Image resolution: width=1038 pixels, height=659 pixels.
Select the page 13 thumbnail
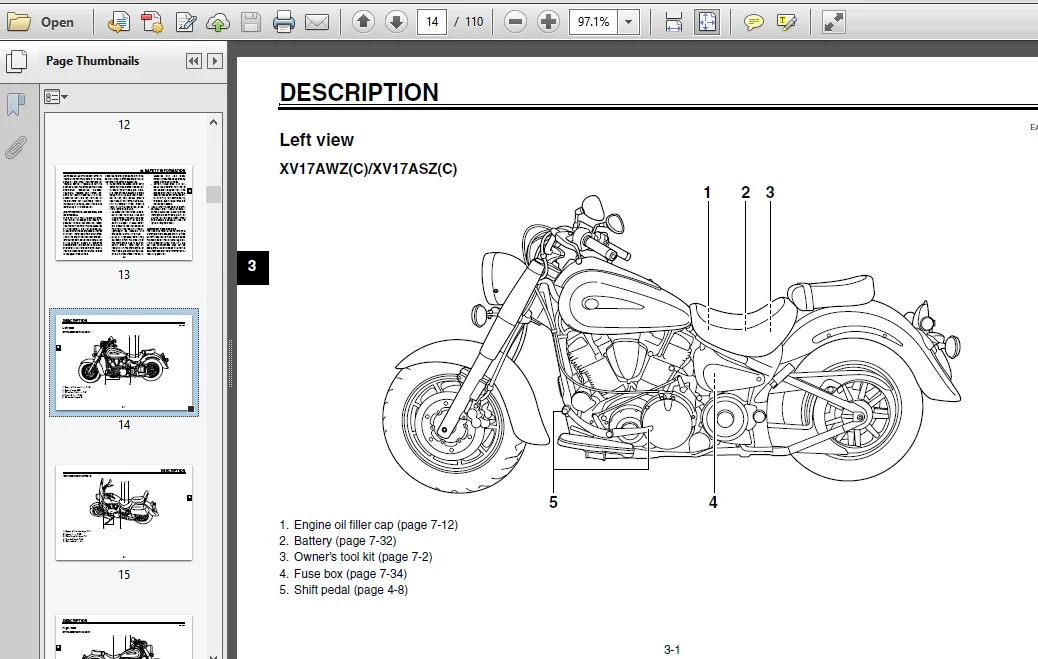pos(124,212)
